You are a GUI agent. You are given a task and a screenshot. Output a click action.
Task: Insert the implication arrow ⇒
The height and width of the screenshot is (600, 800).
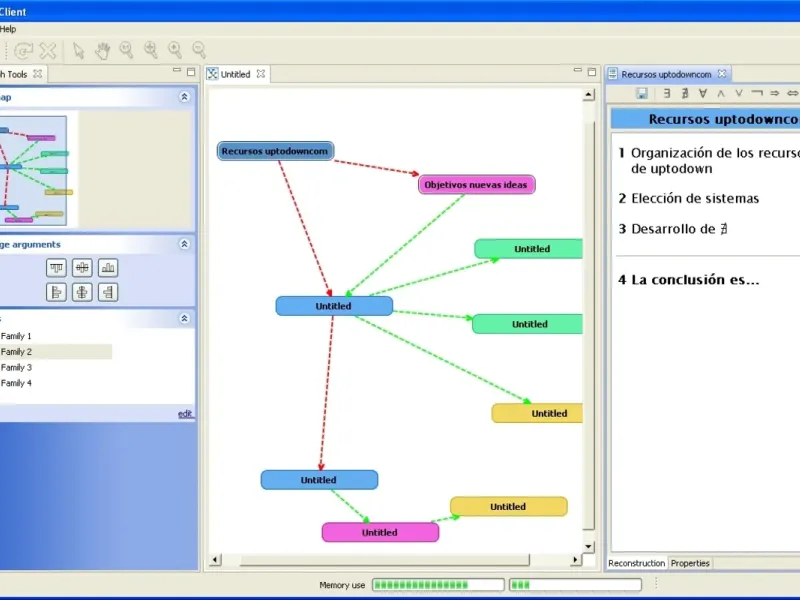(x=774, y=93)
